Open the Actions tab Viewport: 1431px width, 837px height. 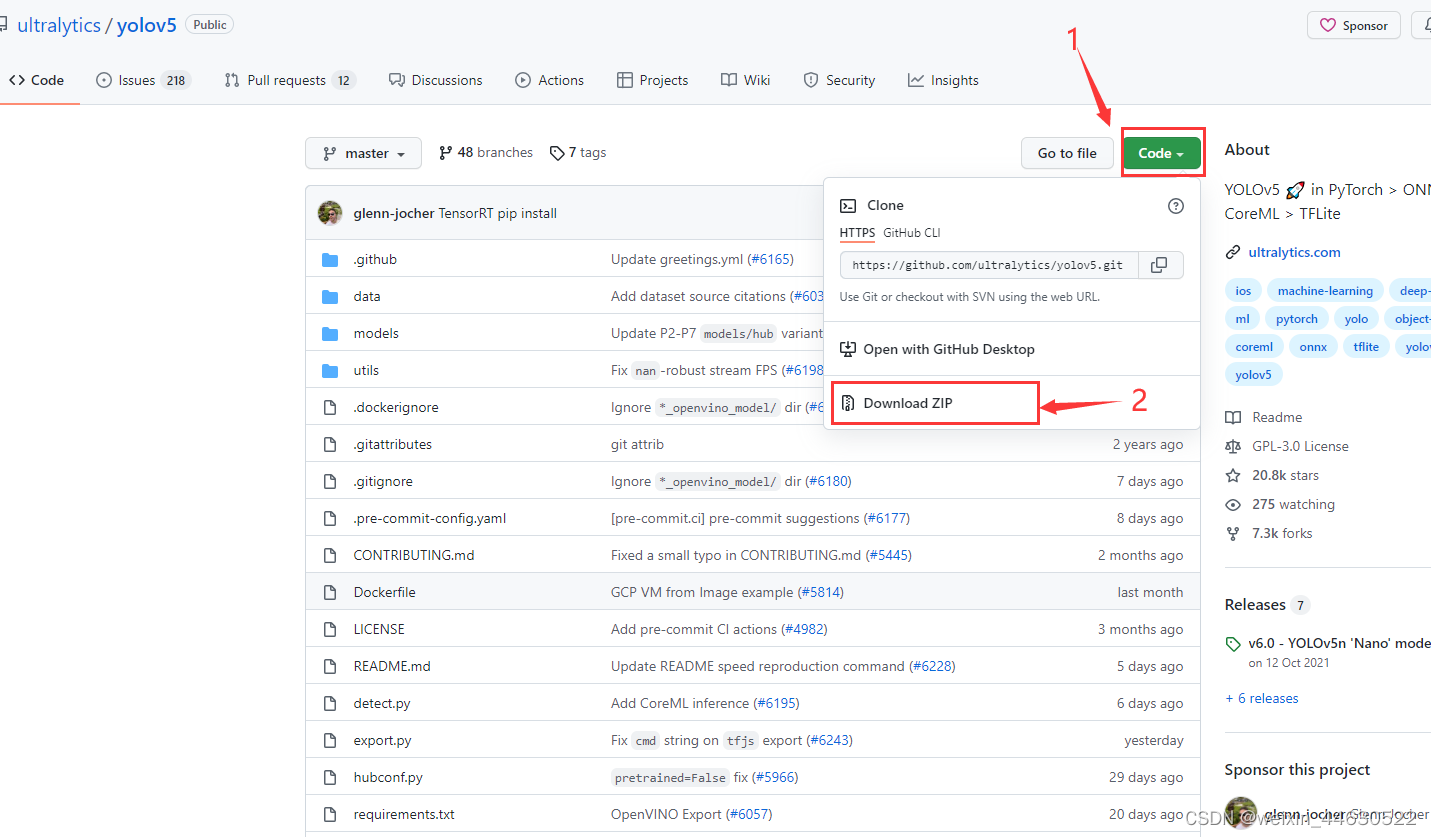point(550,80)
